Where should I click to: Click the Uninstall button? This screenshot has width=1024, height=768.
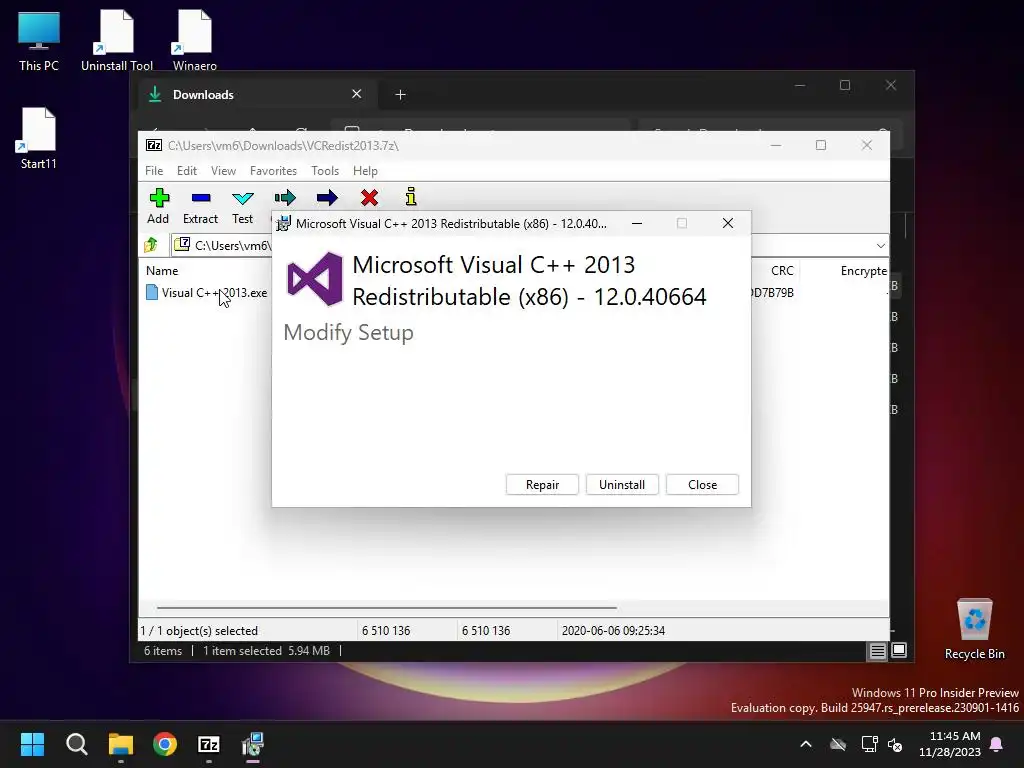pos(622,485)
